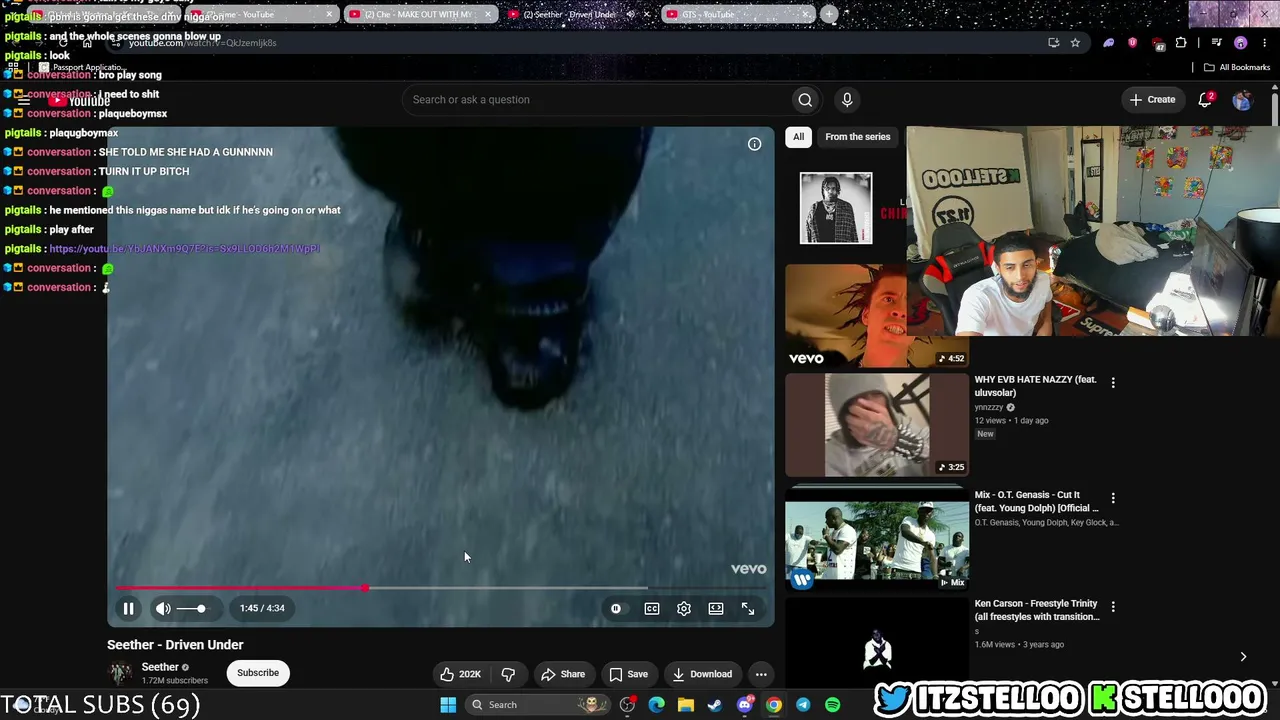The height and width of the screenshot is (720, 1280).
Task: Select the From the series chip
Action: (x=858, y=137)
